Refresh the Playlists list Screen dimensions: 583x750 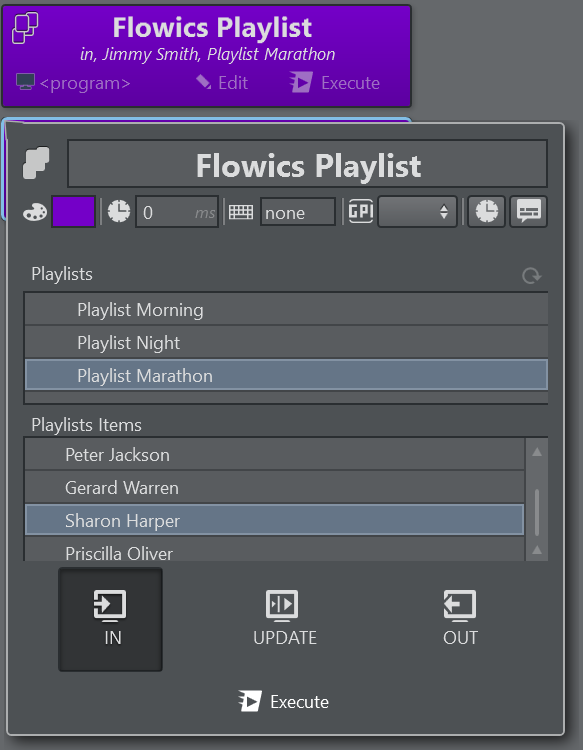pyautogui.click(x=531, y=276)
